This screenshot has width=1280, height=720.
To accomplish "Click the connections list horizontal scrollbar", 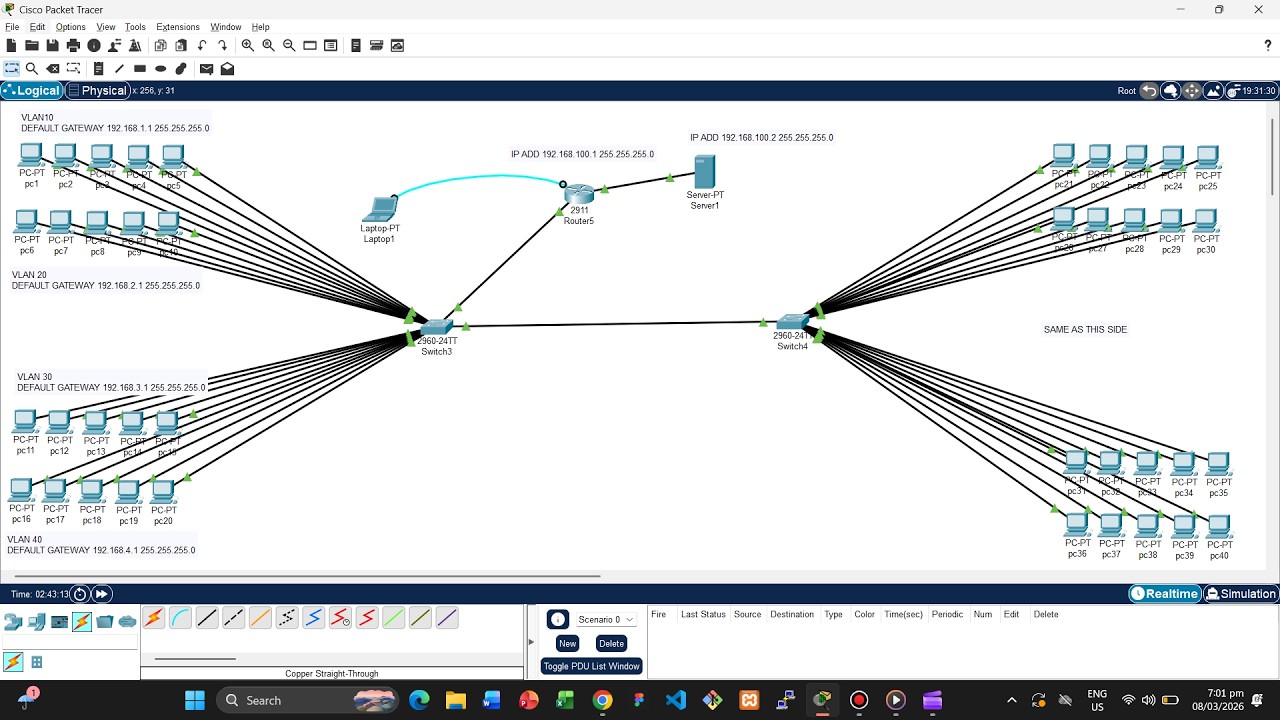I will pos(195,659).
